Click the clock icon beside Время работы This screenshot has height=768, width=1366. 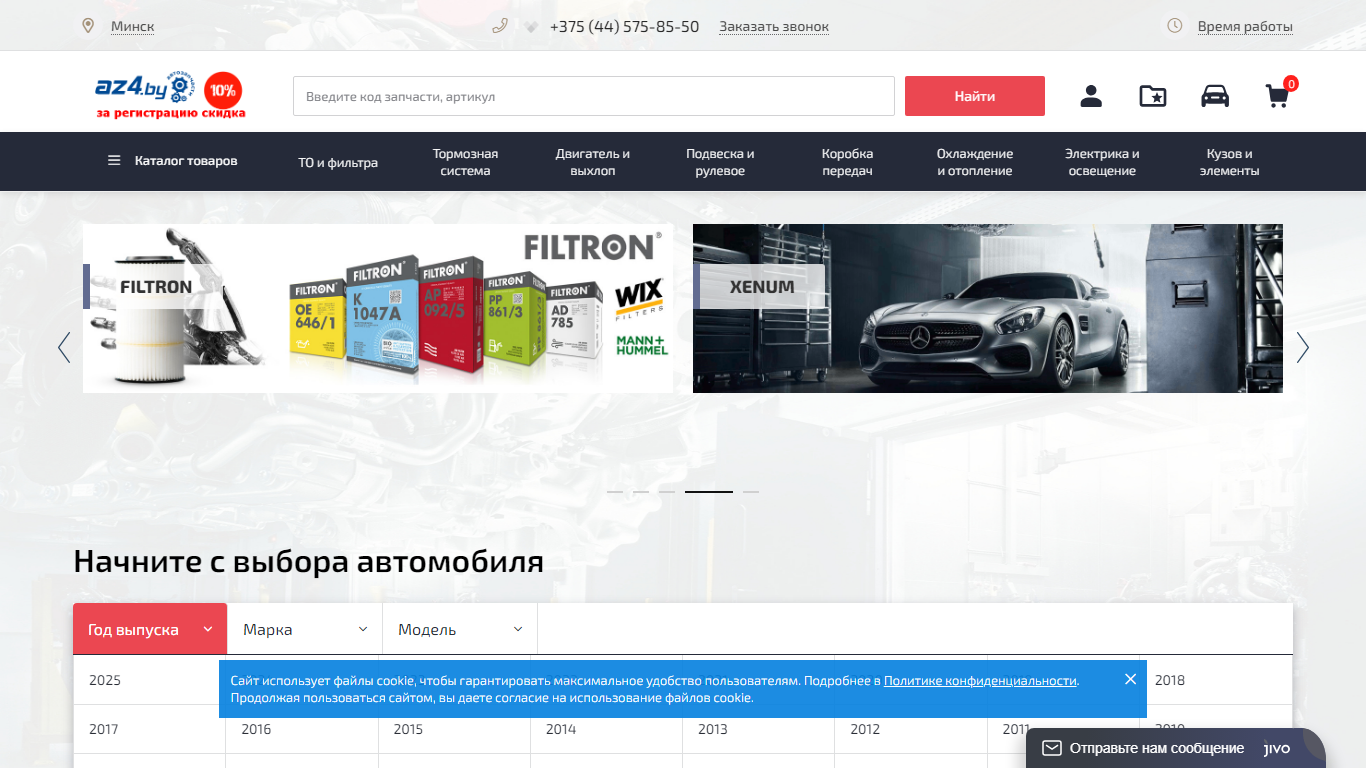(1175, 26)
